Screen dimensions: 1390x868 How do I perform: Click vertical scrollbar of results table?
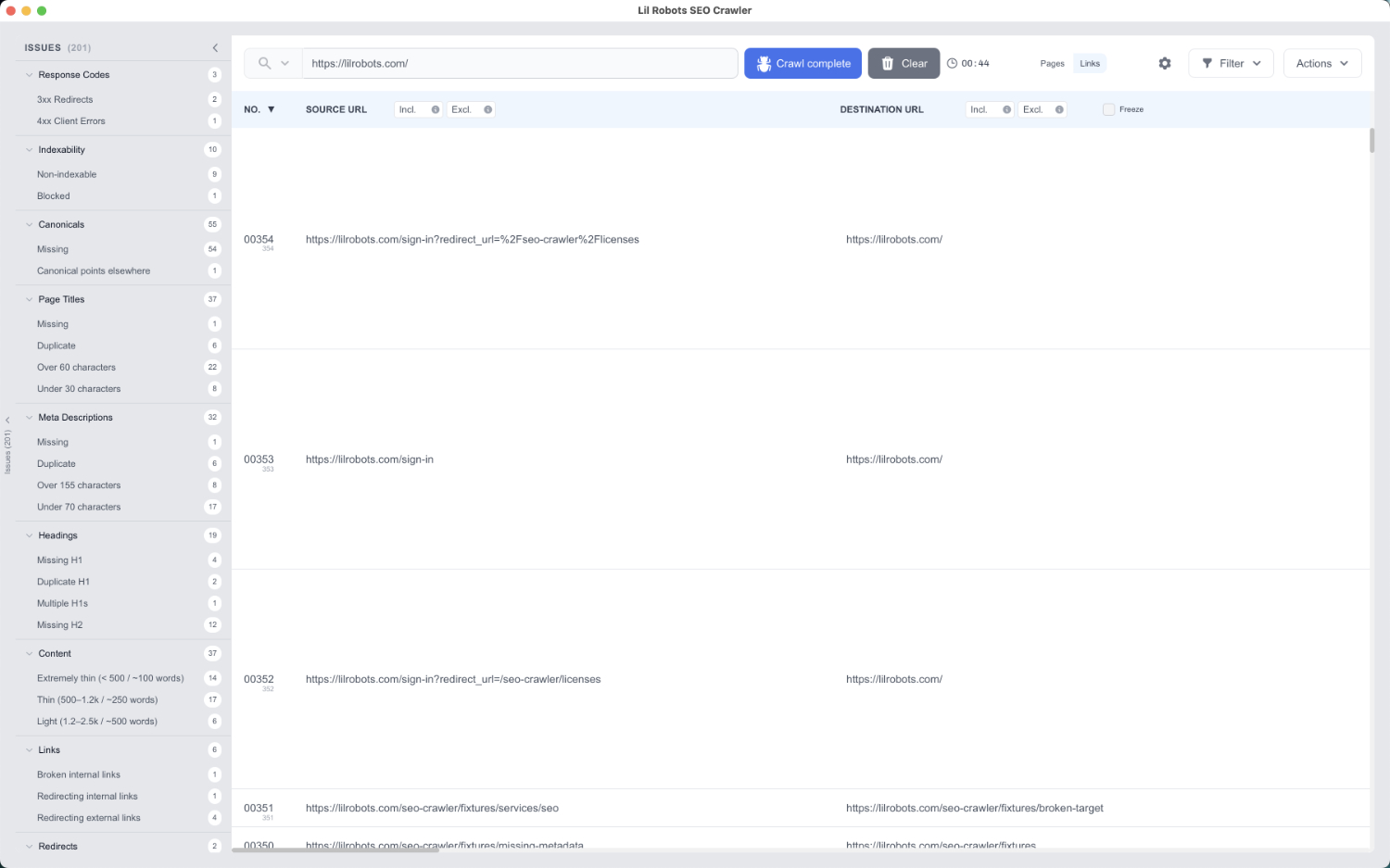(1371, 141)
